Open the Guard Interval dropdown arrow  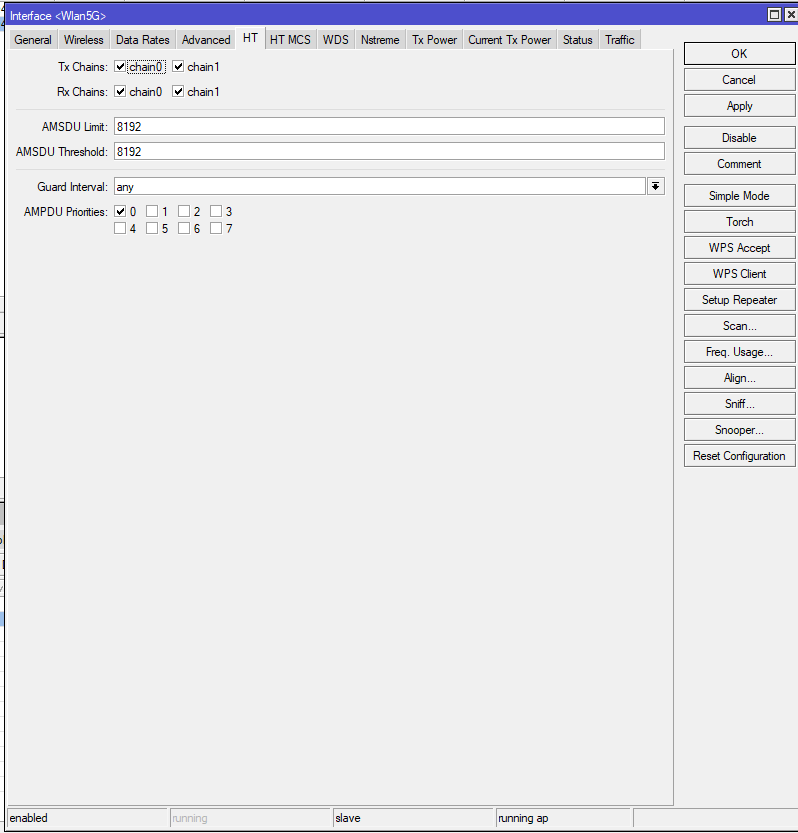[656, 186]
